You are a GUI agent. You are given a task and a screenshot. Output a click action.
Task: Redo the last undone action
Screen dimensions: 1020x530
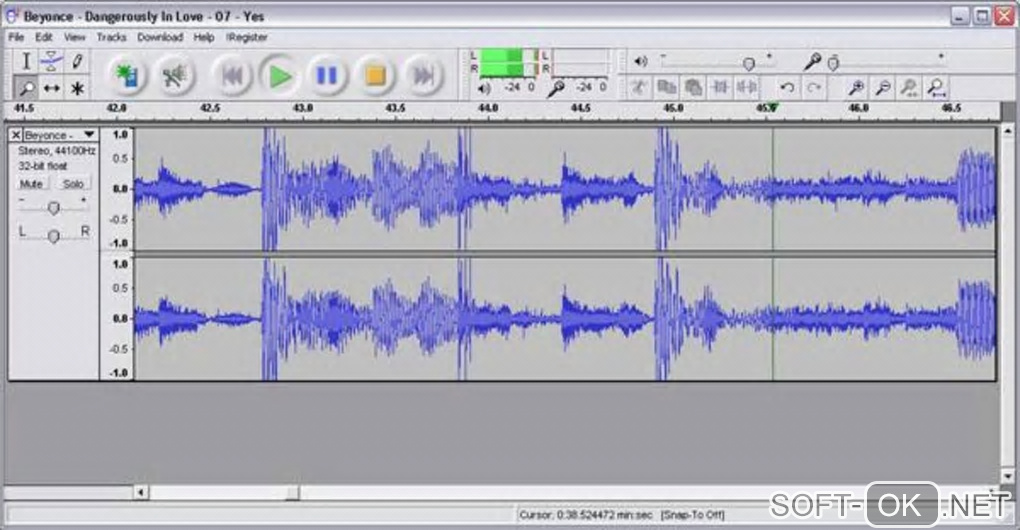click(814, 87)
